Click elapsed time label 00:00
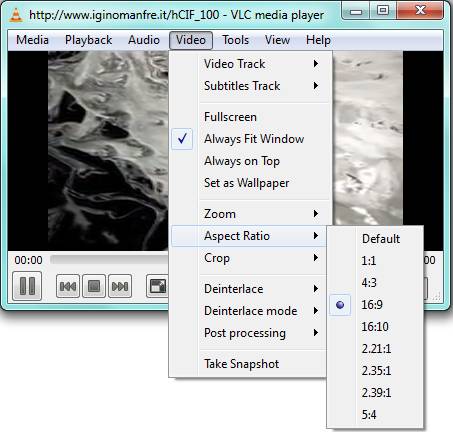Image resolution: width=453 pixels, height=432 pixels. click(x=28, y=260)
